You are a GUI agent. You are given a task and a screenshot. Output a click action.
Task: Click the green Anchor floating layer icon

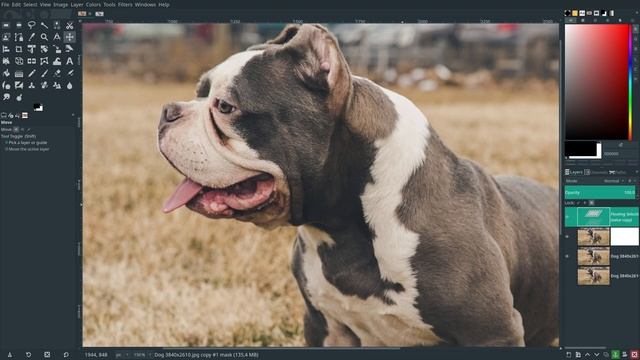pyautogui.click(x=615, y=355)
